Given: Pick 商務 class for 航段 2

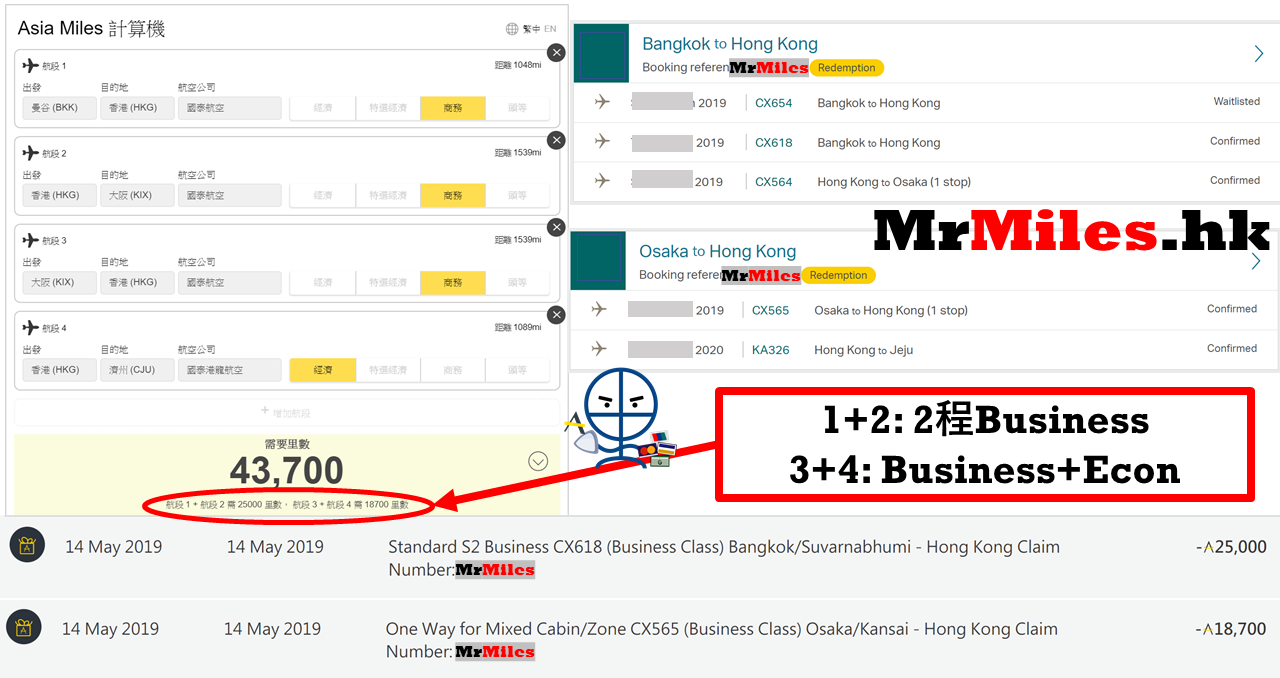Looking at the screenshot, I should 453,195.
